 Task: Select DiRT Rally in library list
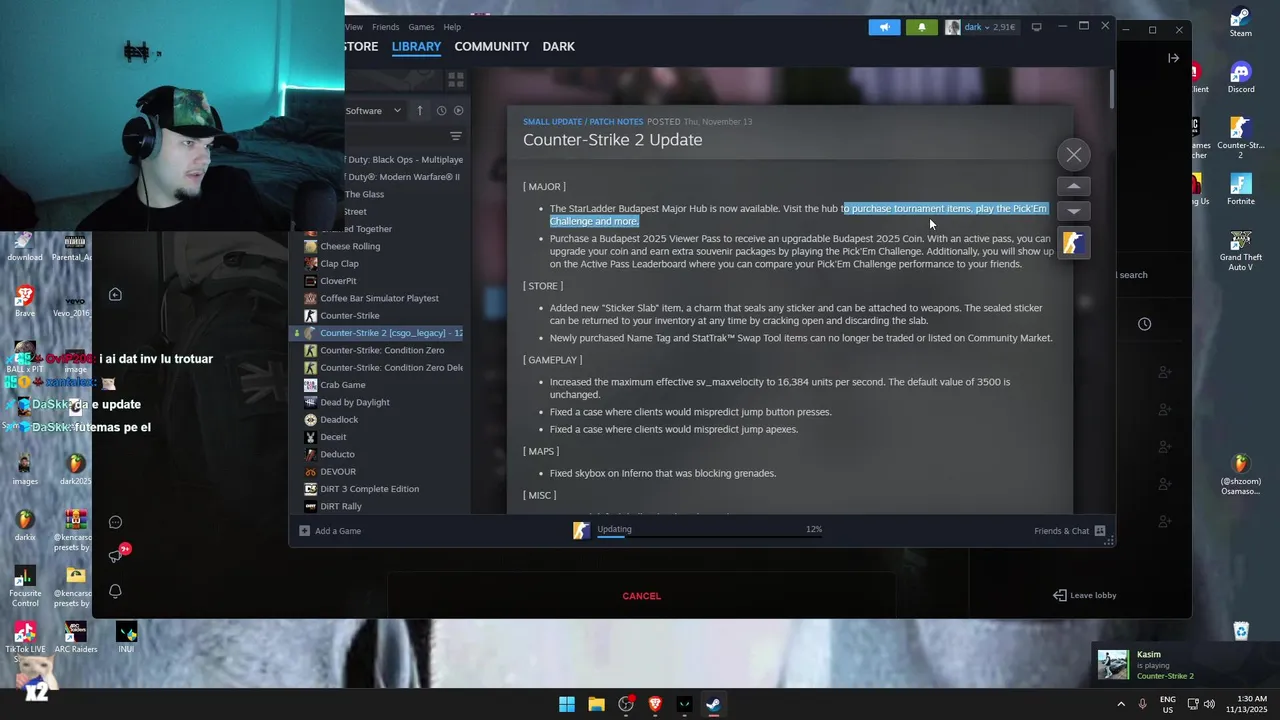tap(341, 506)
